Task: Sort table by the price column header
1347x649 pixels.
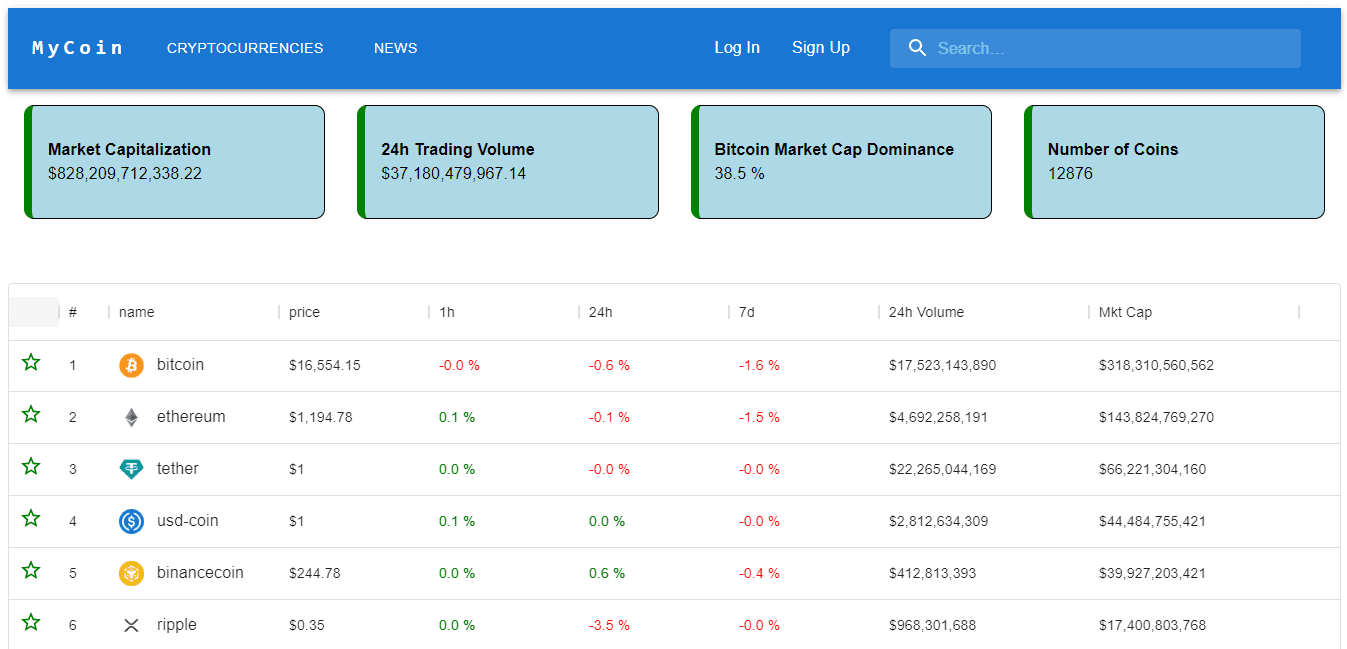Action: click(x=304, y=312)
